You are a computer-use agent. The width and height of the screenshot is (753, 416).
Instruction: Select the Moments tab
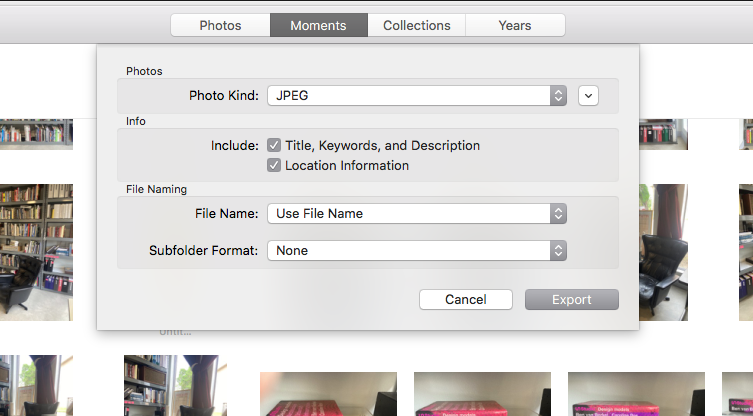pyautogui.click(x=318, y=25)
